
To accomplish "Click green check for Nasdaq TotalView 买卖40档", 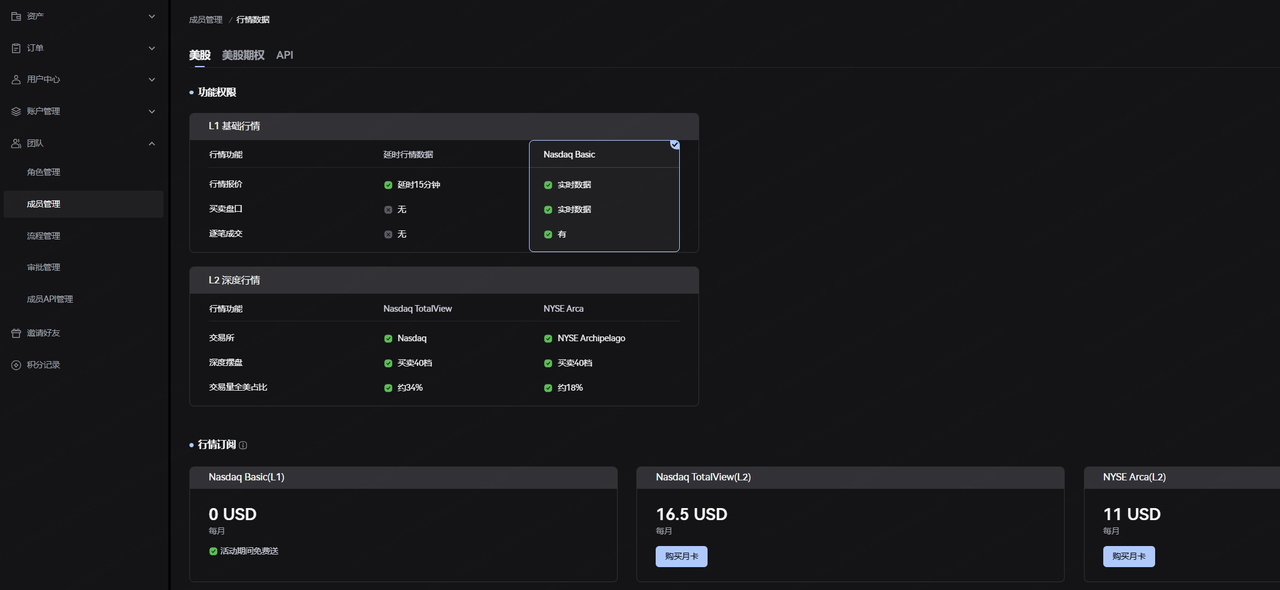I will 388,363.
